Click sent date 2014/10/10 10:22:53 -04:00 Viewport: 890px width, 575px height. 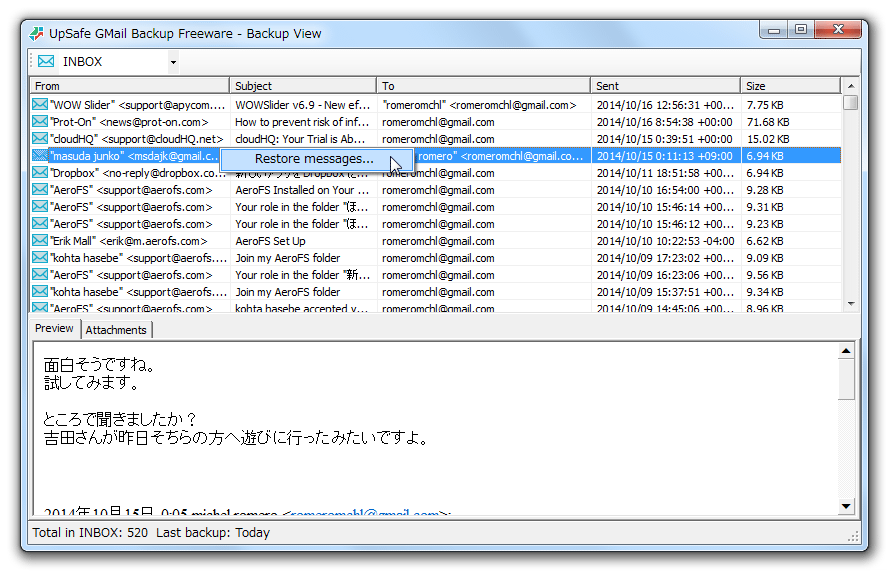click(x=666, y=241)
